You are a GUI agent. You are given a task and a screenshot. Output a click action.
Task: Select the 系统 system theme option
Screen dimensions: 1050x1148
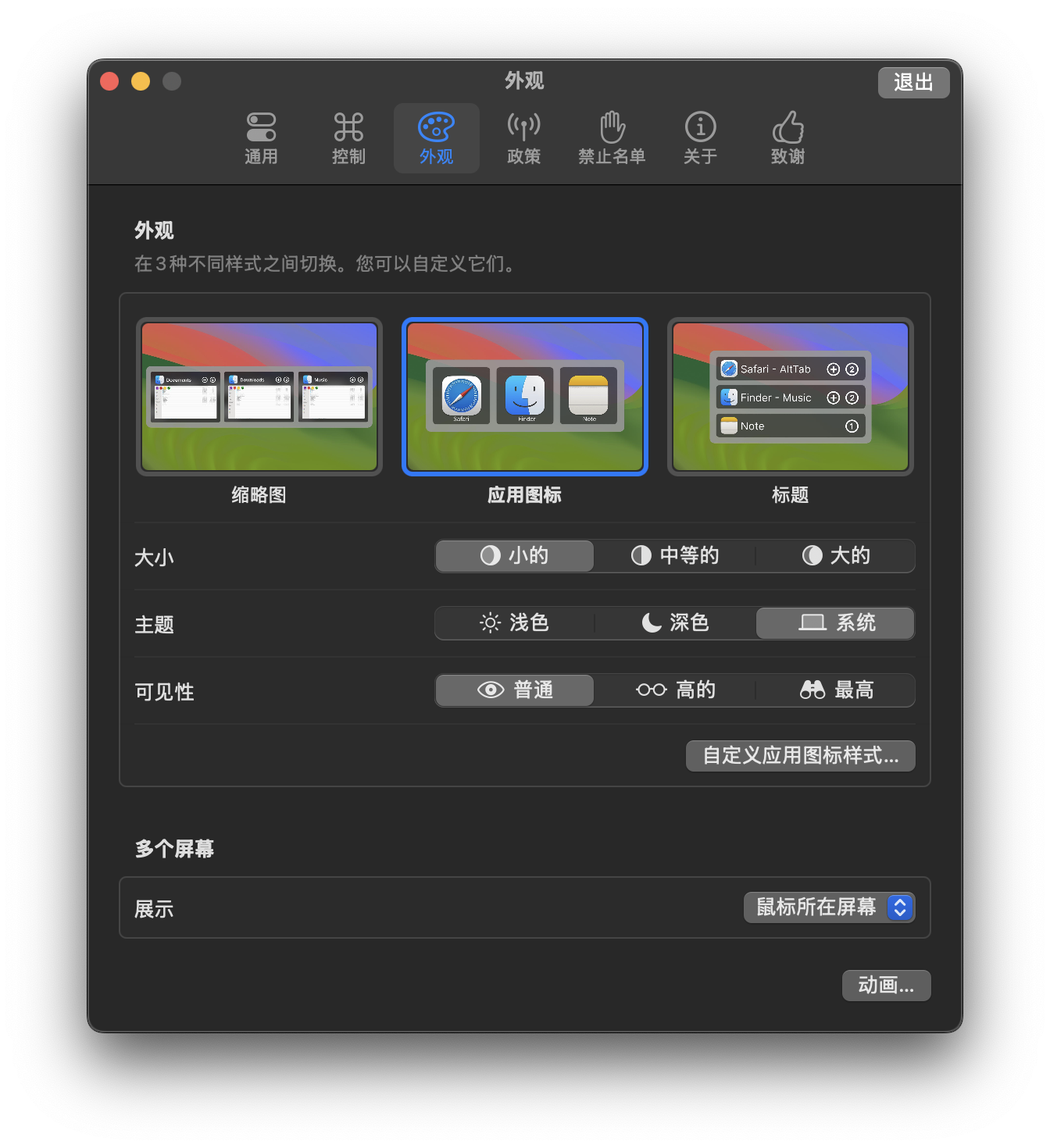click(x=836, y=623)
